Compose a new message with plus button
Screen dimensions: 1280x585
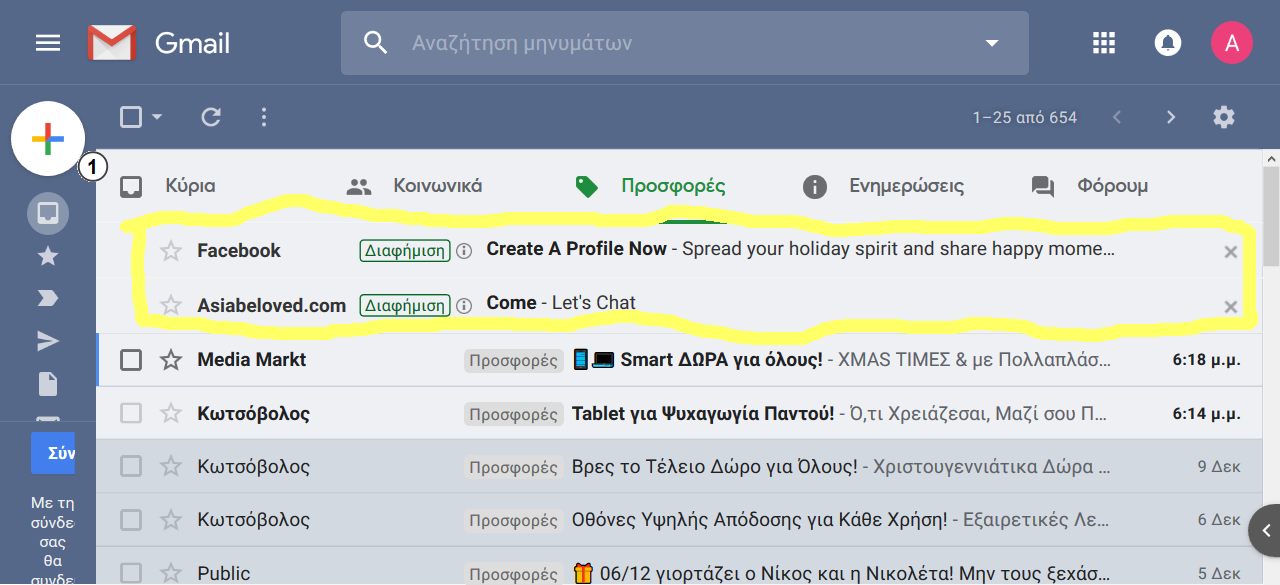click(x=48, y=139)
